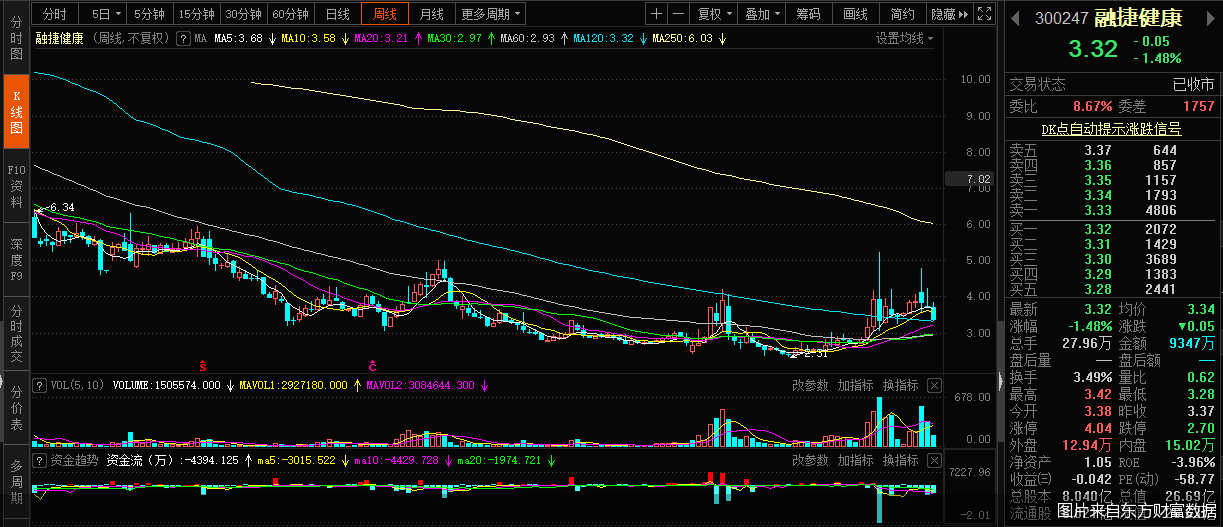Select the 周线 chart tab
Screen dimensions: 1223x527
click(385, 14)
